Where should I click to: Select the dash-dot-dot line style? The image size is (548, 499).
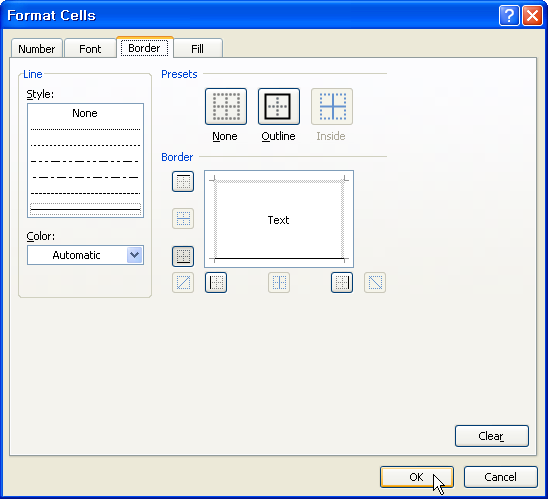(85, 161)
